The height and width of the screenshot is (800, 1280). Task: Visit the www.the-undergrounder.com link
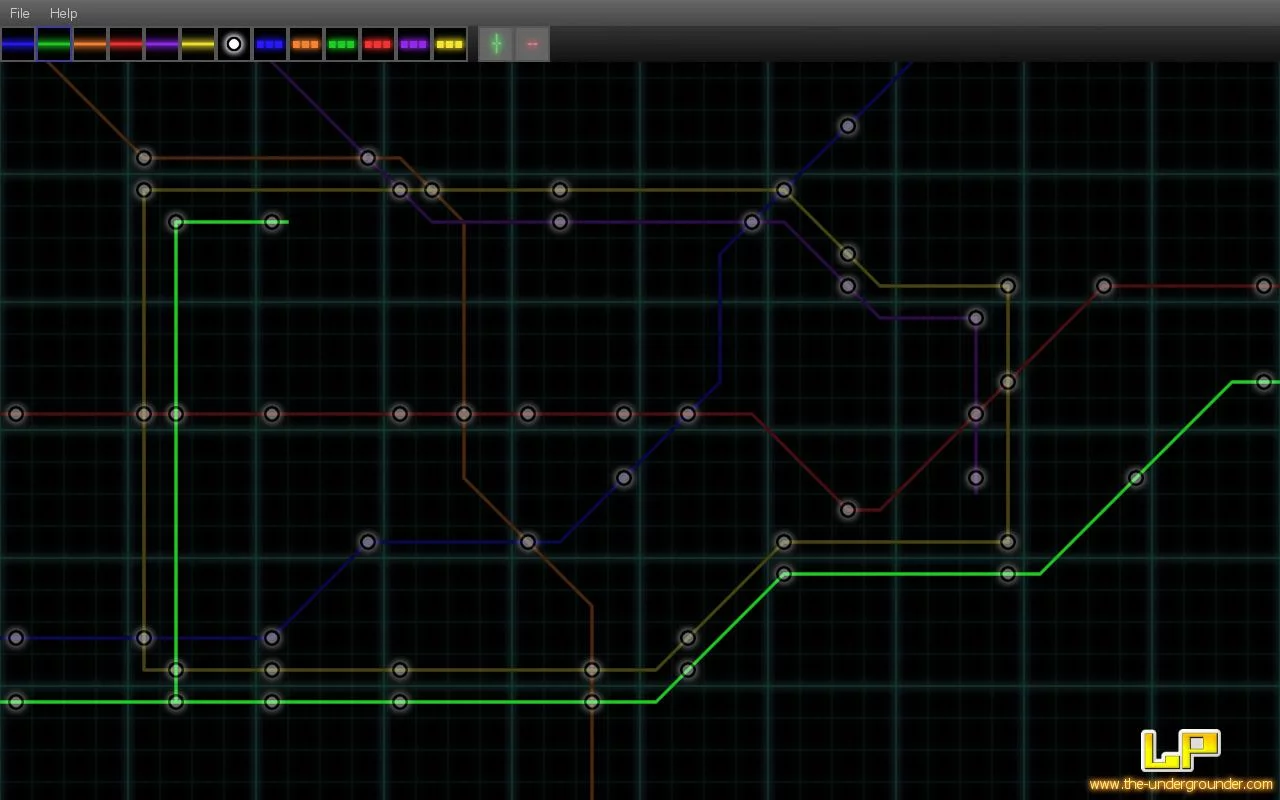(x=1181, y=784)
